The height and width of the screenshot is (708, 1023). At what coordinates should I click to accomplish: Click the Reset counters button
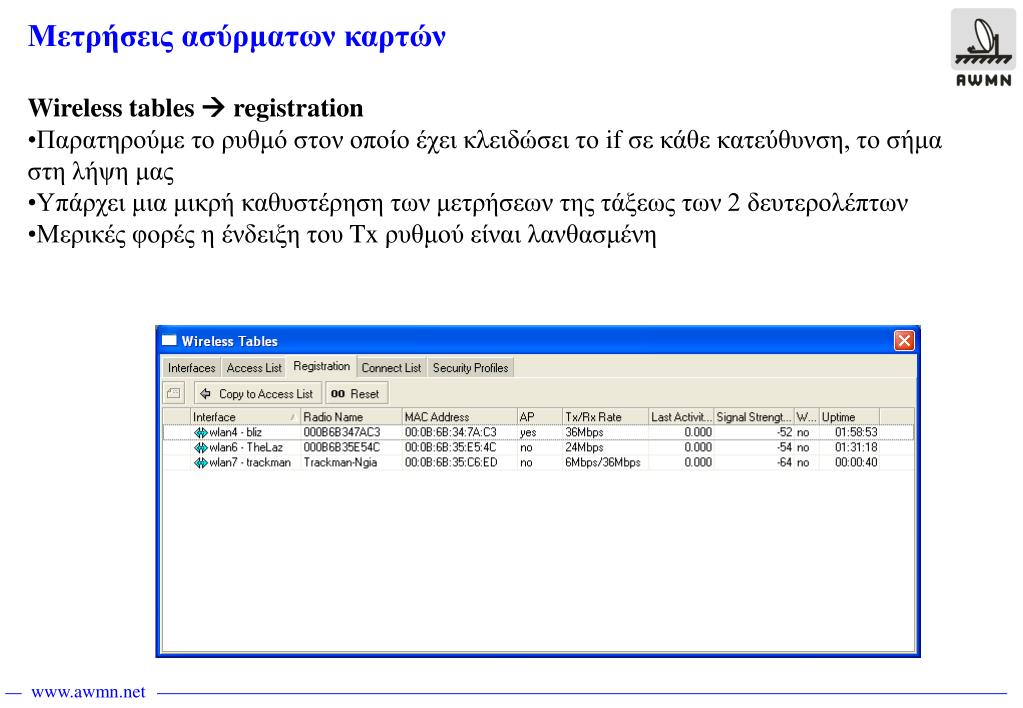(356, 393)
